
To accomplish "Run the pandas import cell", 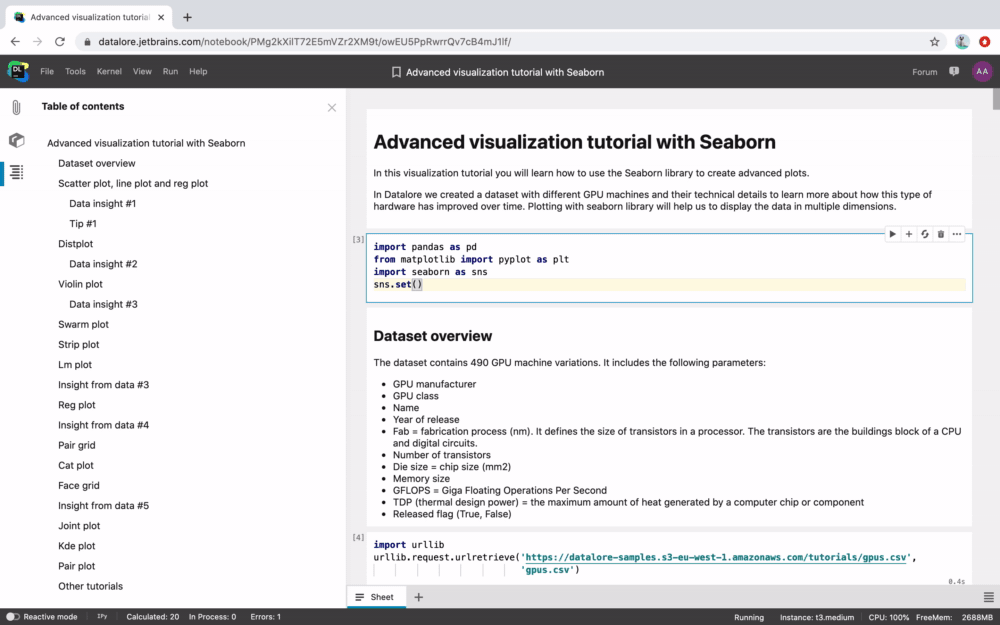I will tap(892, 234).
